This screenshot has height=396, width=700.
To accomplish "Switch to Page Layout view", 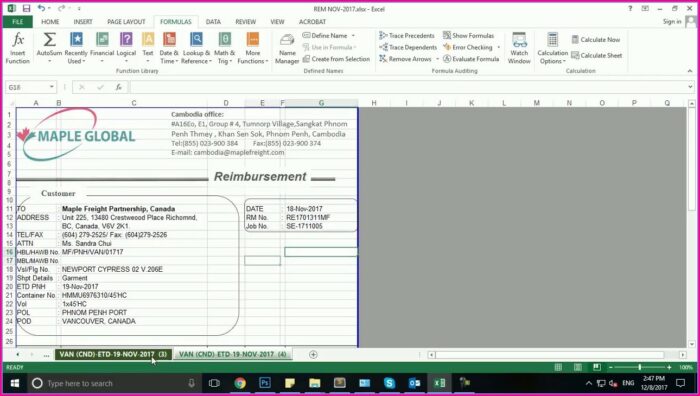I will pos(578,367).
